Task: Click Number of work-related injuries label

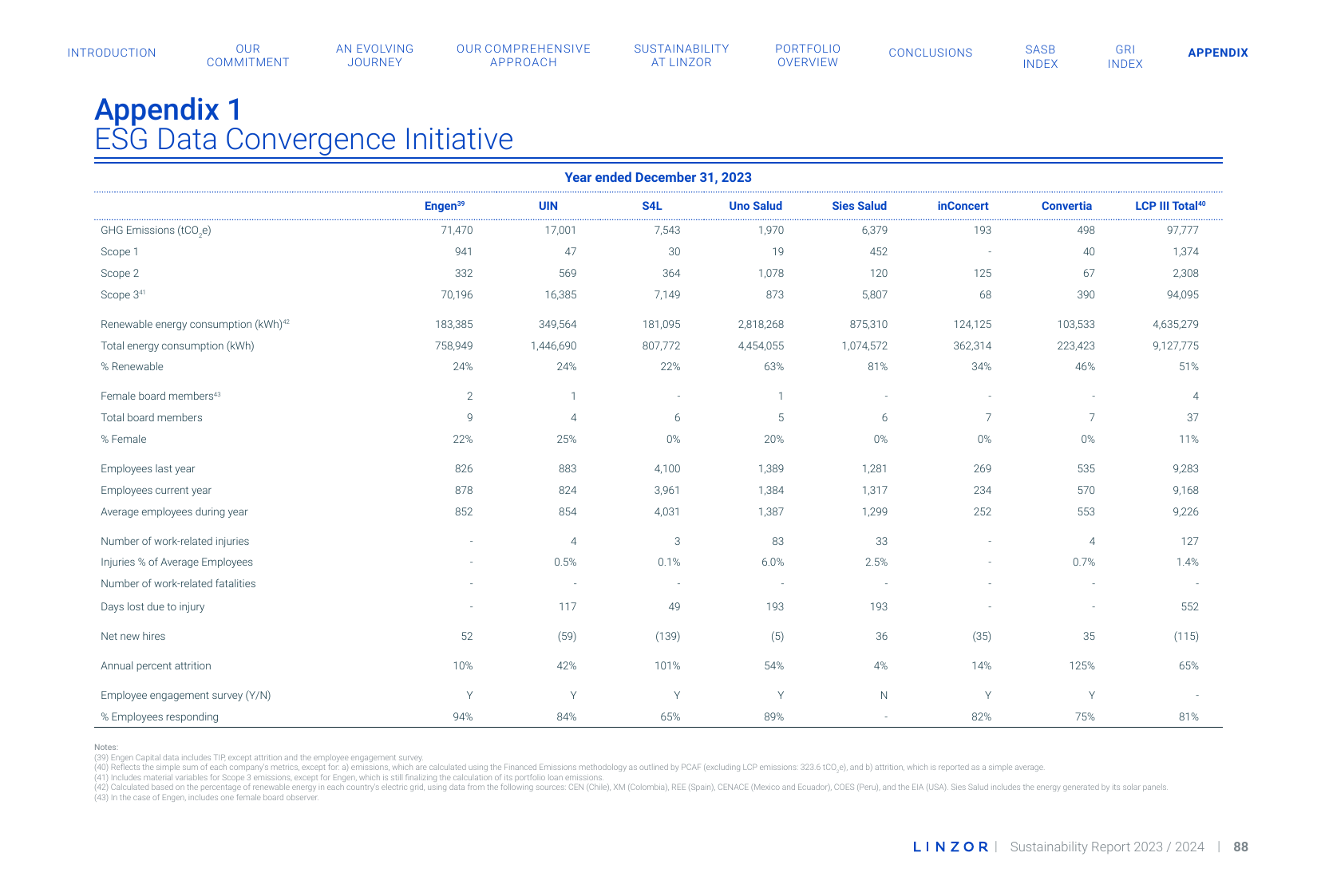Action: pos(175,542)
